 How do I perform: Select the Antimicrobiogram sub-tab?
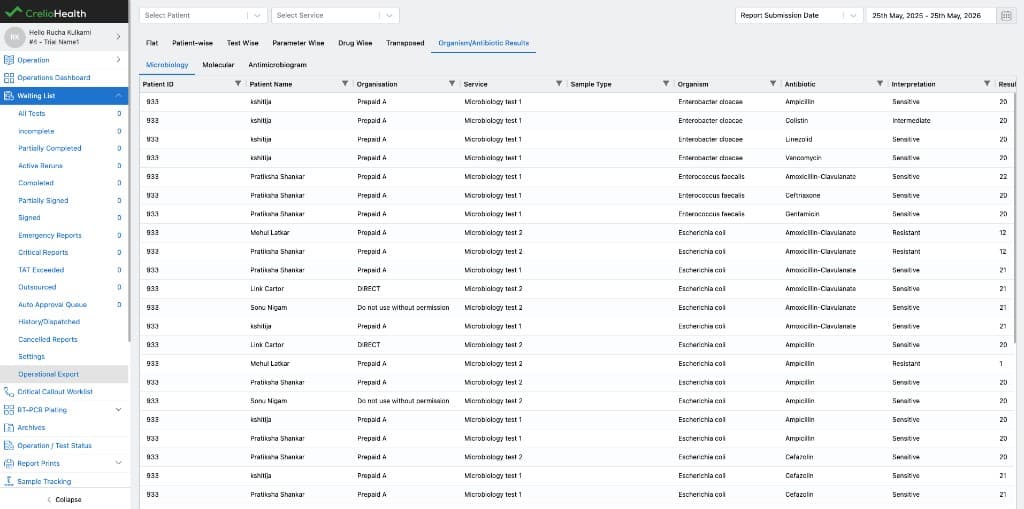pyautogui.click(x=278, y=65)
